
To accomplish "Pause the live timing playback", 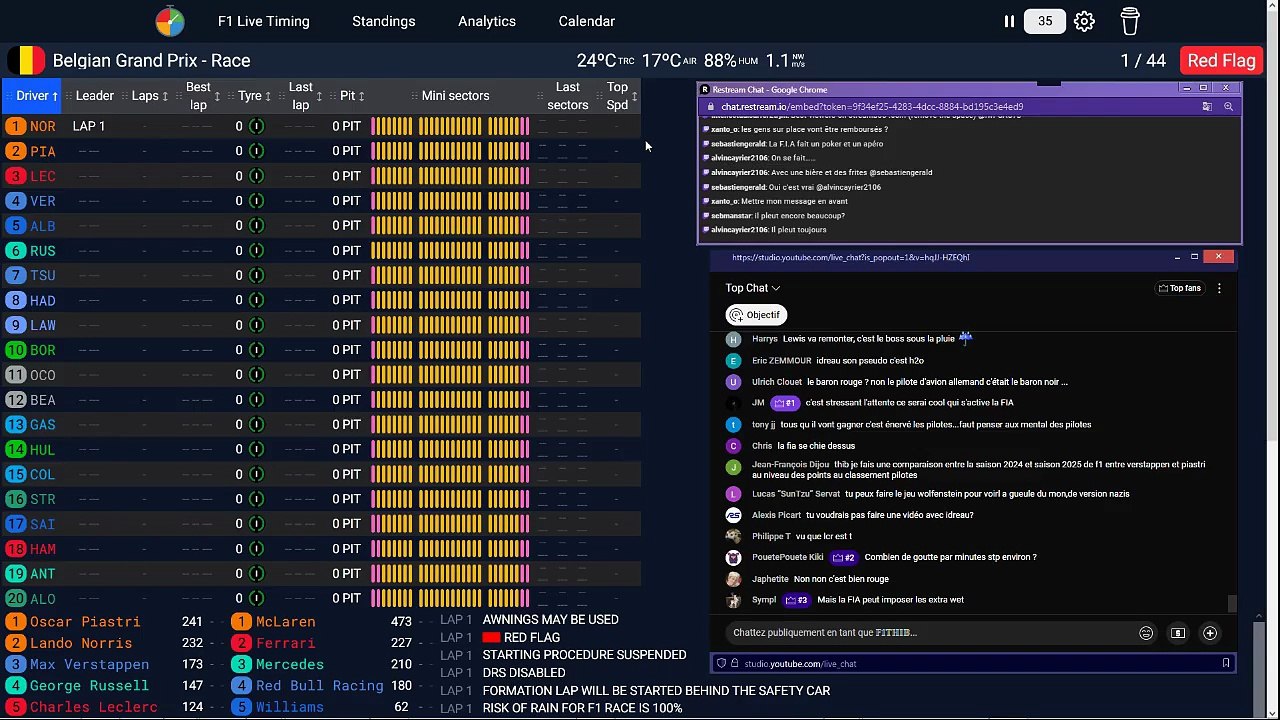I will pyautogui.click(x=1009, y=21).
